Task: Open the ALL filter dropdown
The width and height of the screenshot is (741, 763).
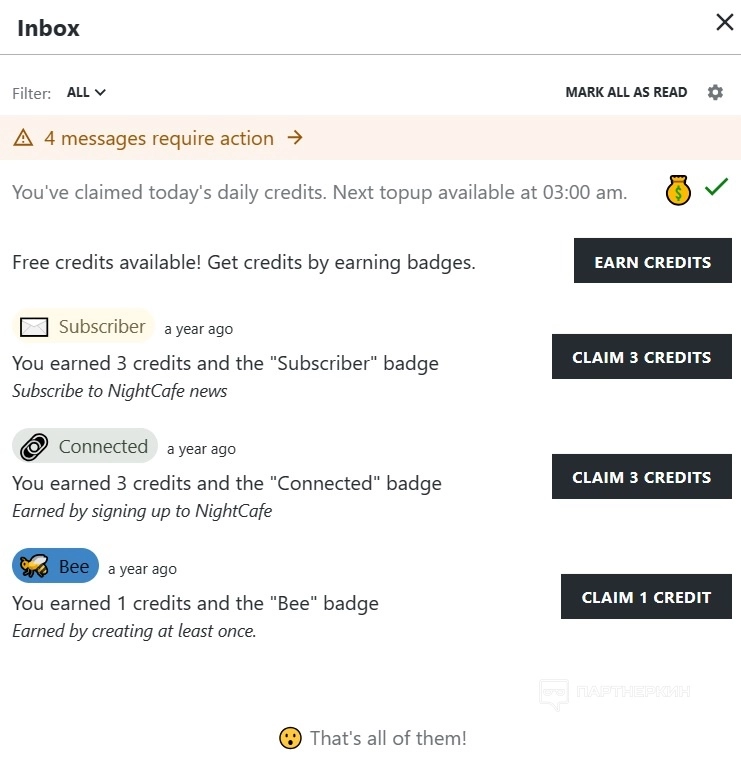Action: click(x=79, y=92)
